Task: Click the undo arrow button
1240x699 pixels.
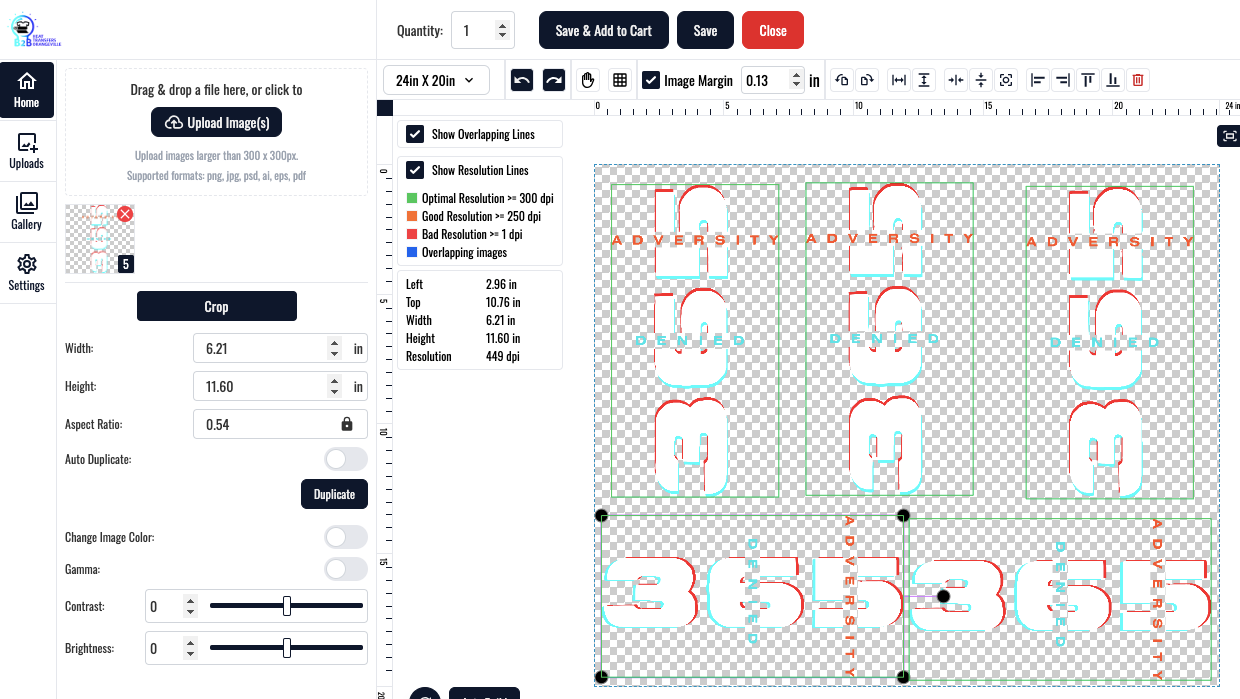Action: [x=521, y=80]
